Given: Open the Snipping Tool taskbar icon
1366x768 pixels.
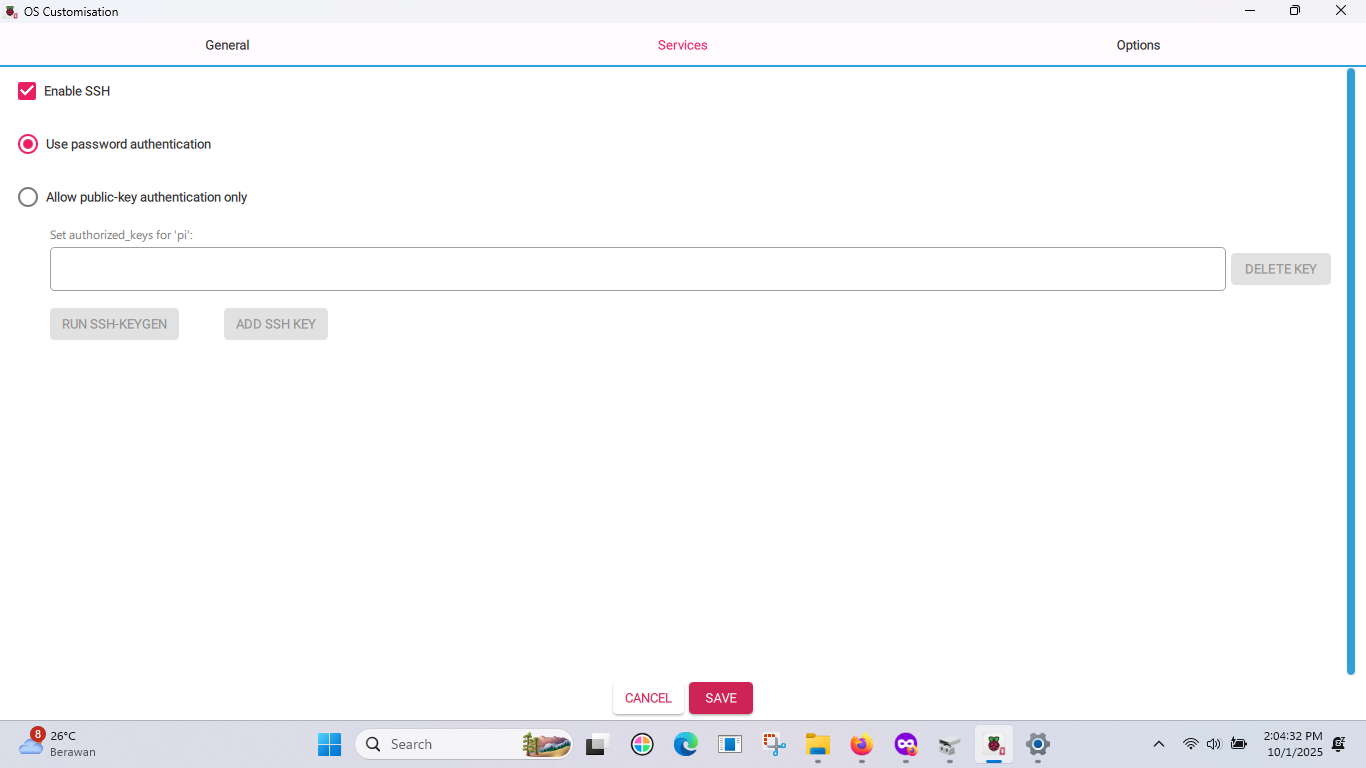Looking at the screenshot, I should click(x=774, y=744).
